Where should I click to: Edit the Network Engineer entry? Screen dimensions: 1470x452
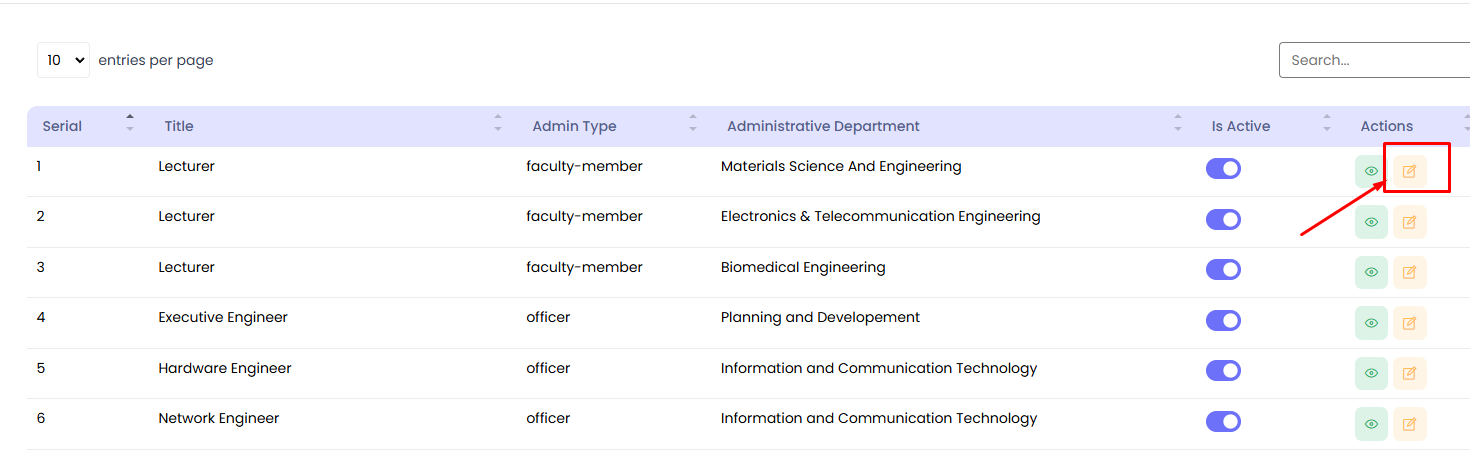coord(1409,424)
